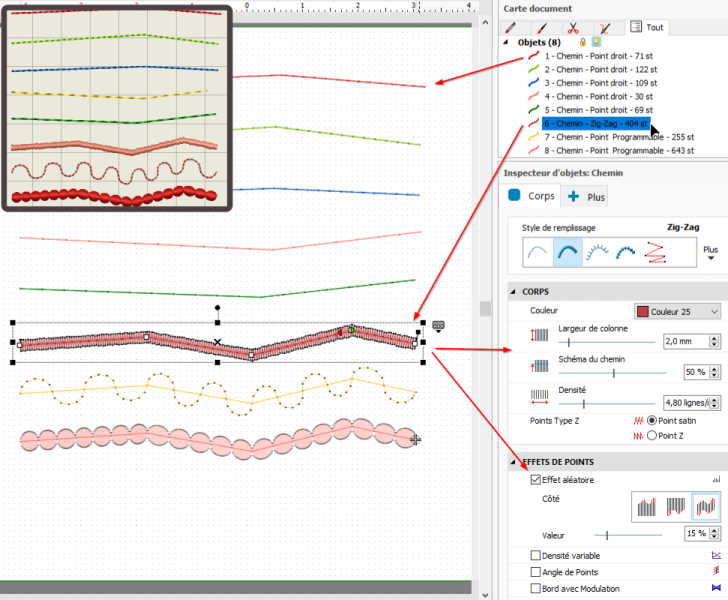728x600 pixels.
Task: Select the needle tab icon next to scissors
Action: click(604, 28)
